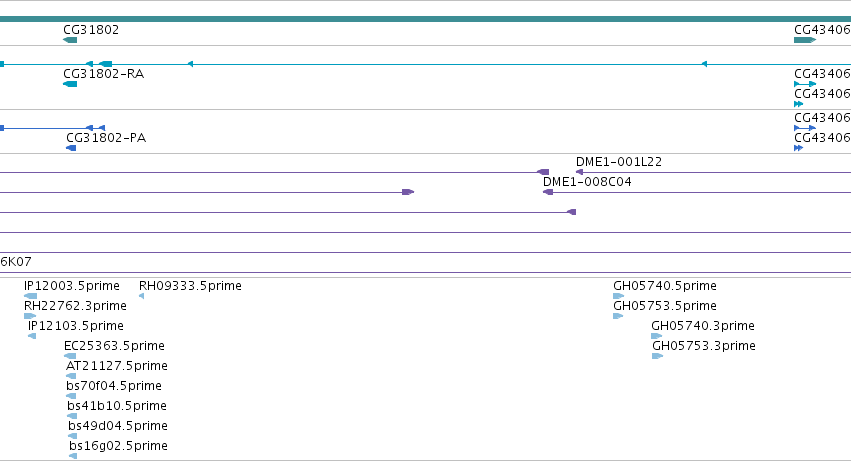Click the GH05740.3prime label text
The image size is (851, 461).
703,326
